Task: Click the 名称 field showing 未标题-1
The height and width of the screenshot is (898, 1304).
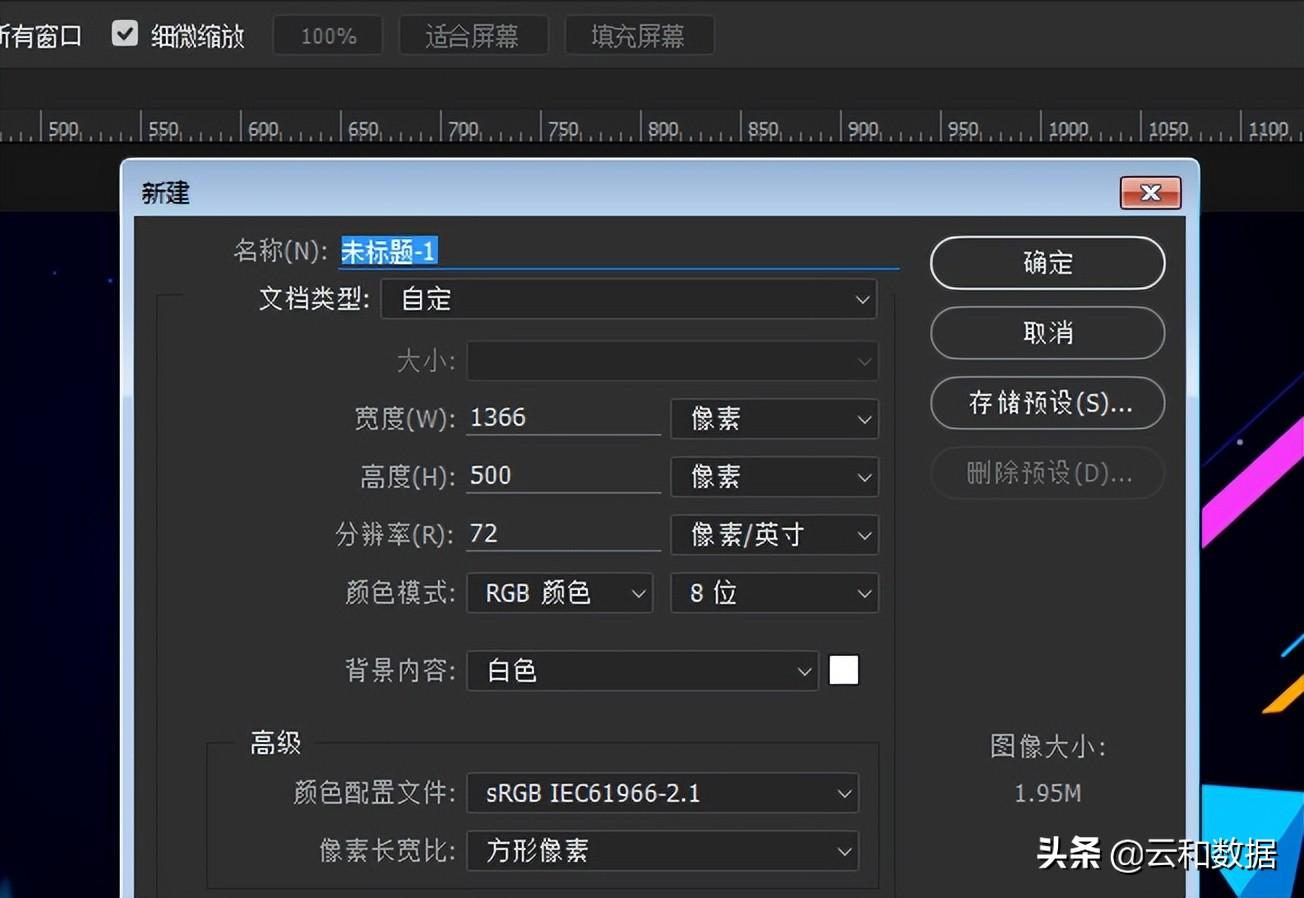Action: coord(618,252)
